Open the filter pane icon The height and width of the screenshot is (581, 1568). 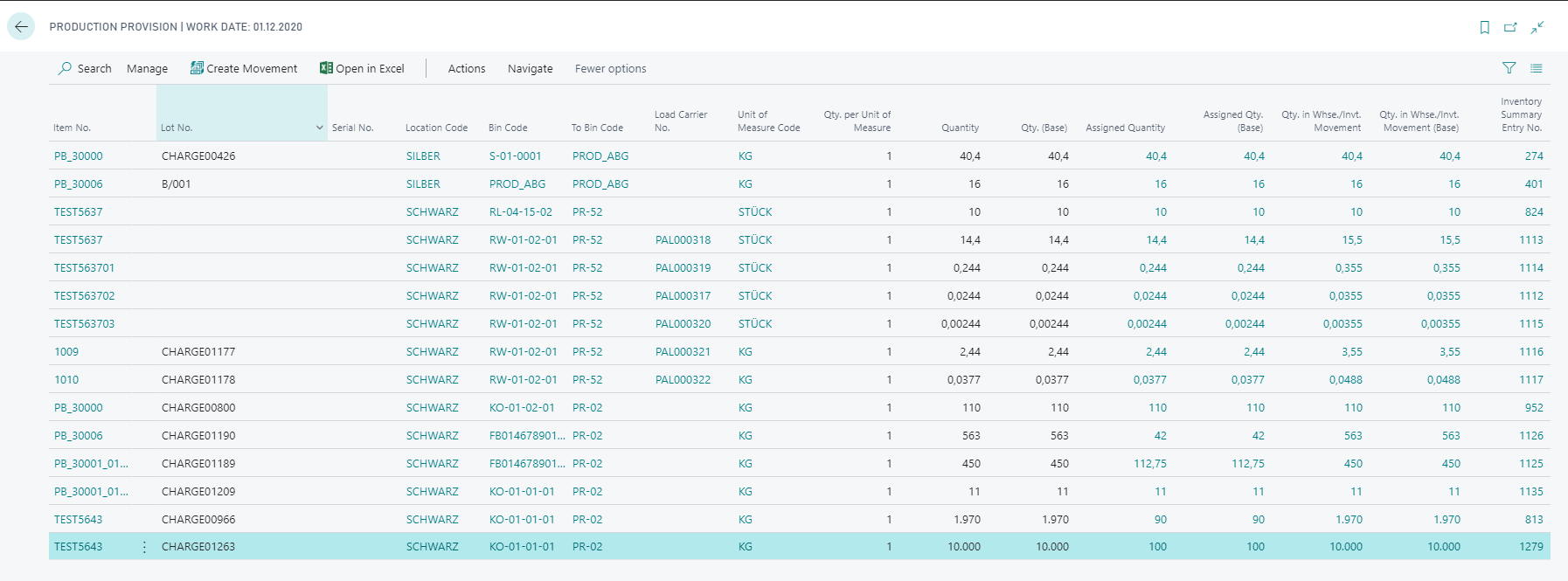tap(1509, 68)
